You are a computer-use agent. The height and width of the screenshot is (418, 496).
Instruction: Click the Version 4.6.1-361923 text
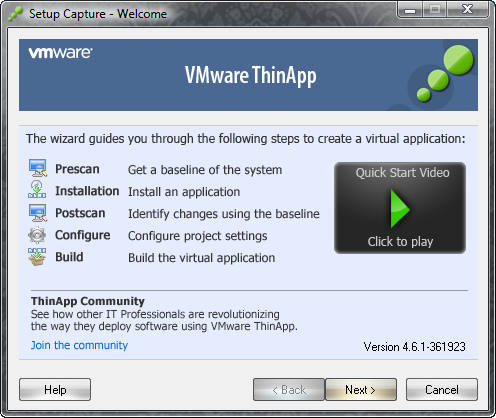click(x=414, y=347)
